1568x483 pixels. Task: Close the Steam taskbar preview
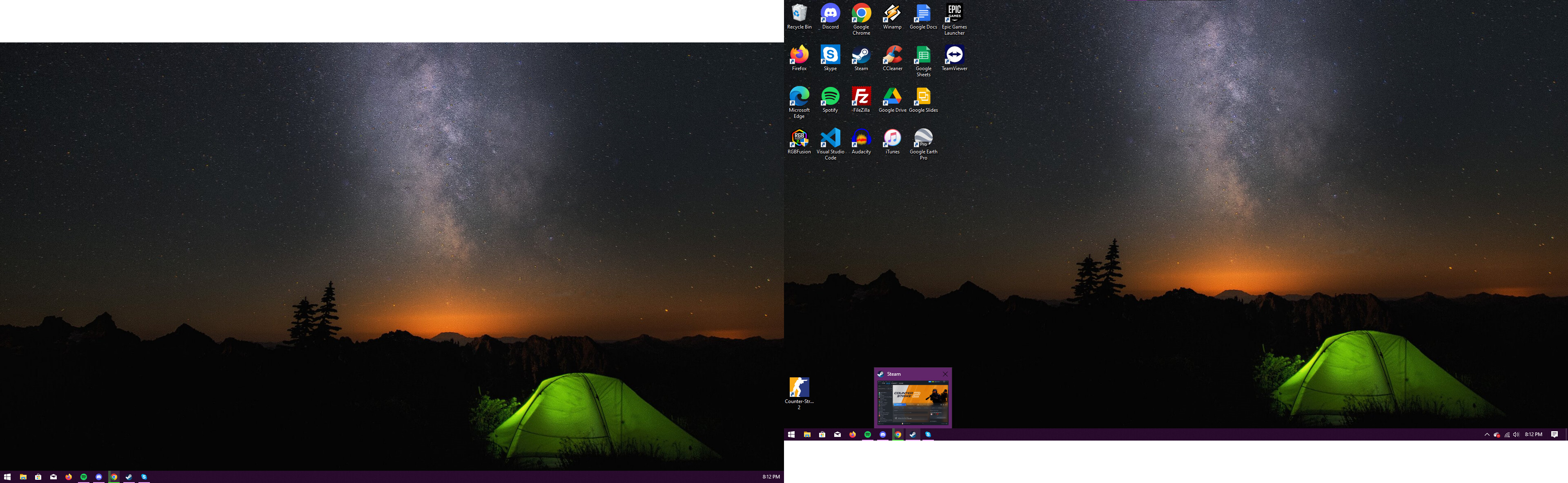(945, 374)
